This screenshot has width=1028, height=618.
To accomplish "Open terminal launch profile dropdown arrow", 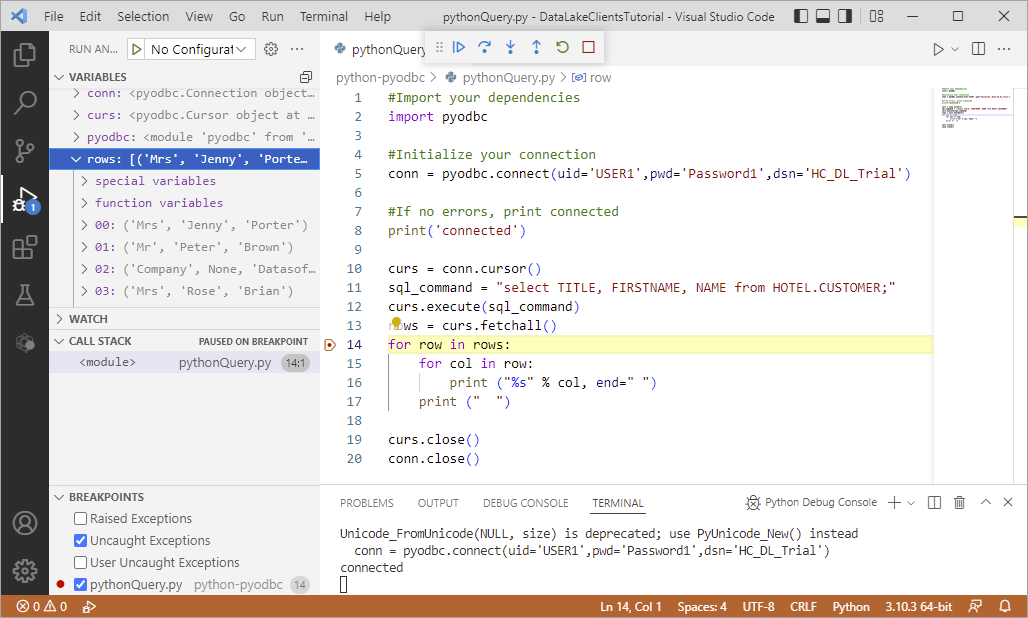I will pos(911,503).
